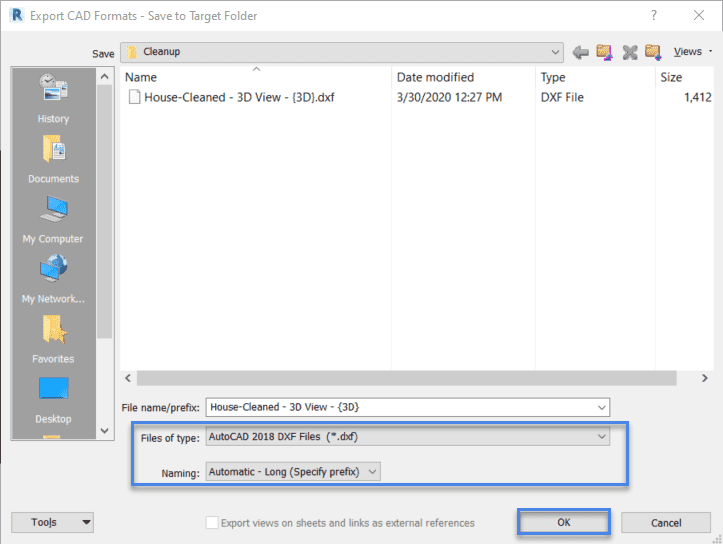
Task: Expand the Cleanup save-in folder dropdown
Action: click(555, 52)
